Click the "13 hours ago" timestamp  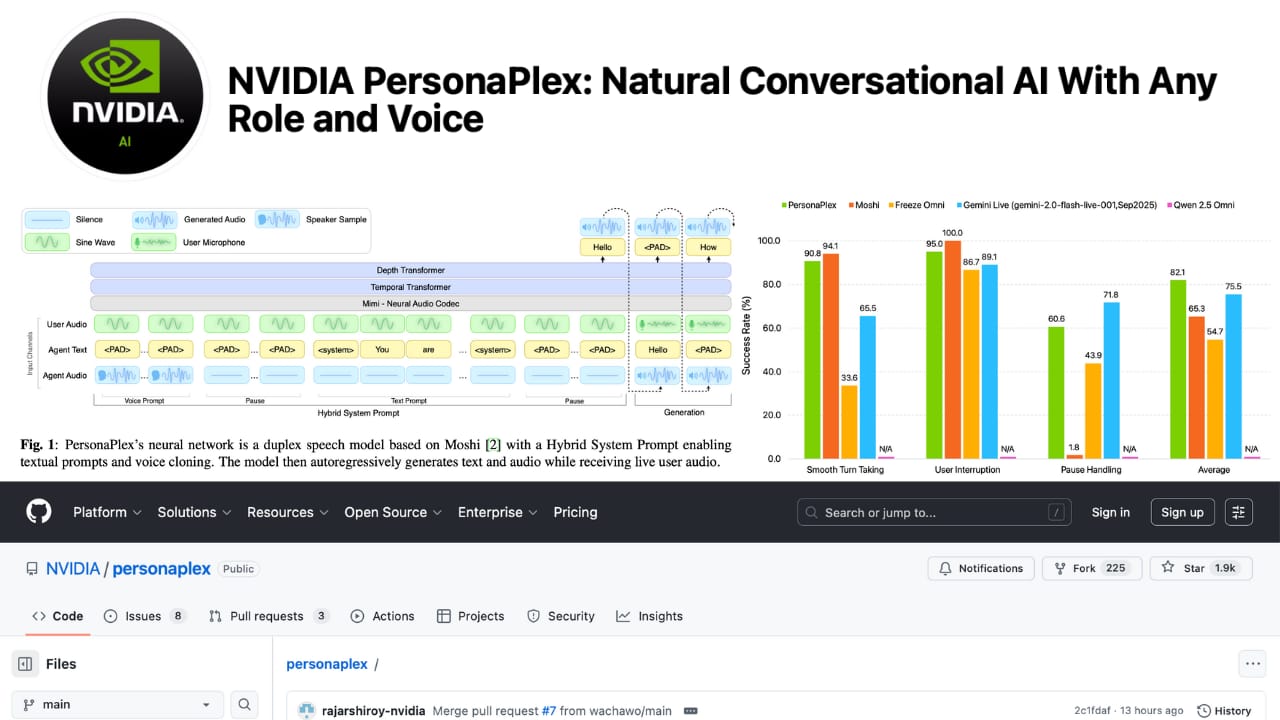click(x=1153, y=711)
